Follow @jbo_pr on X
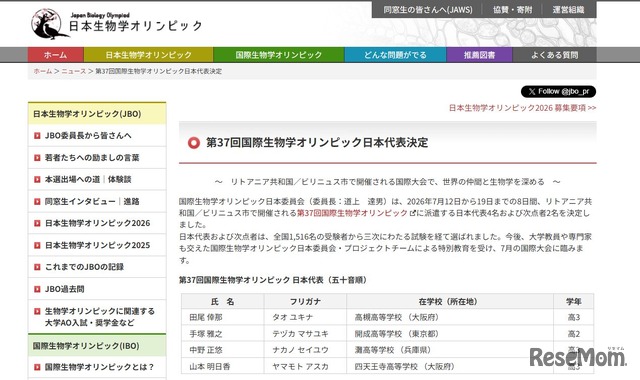This screenshot has width=640, height=380. (558, 91)
